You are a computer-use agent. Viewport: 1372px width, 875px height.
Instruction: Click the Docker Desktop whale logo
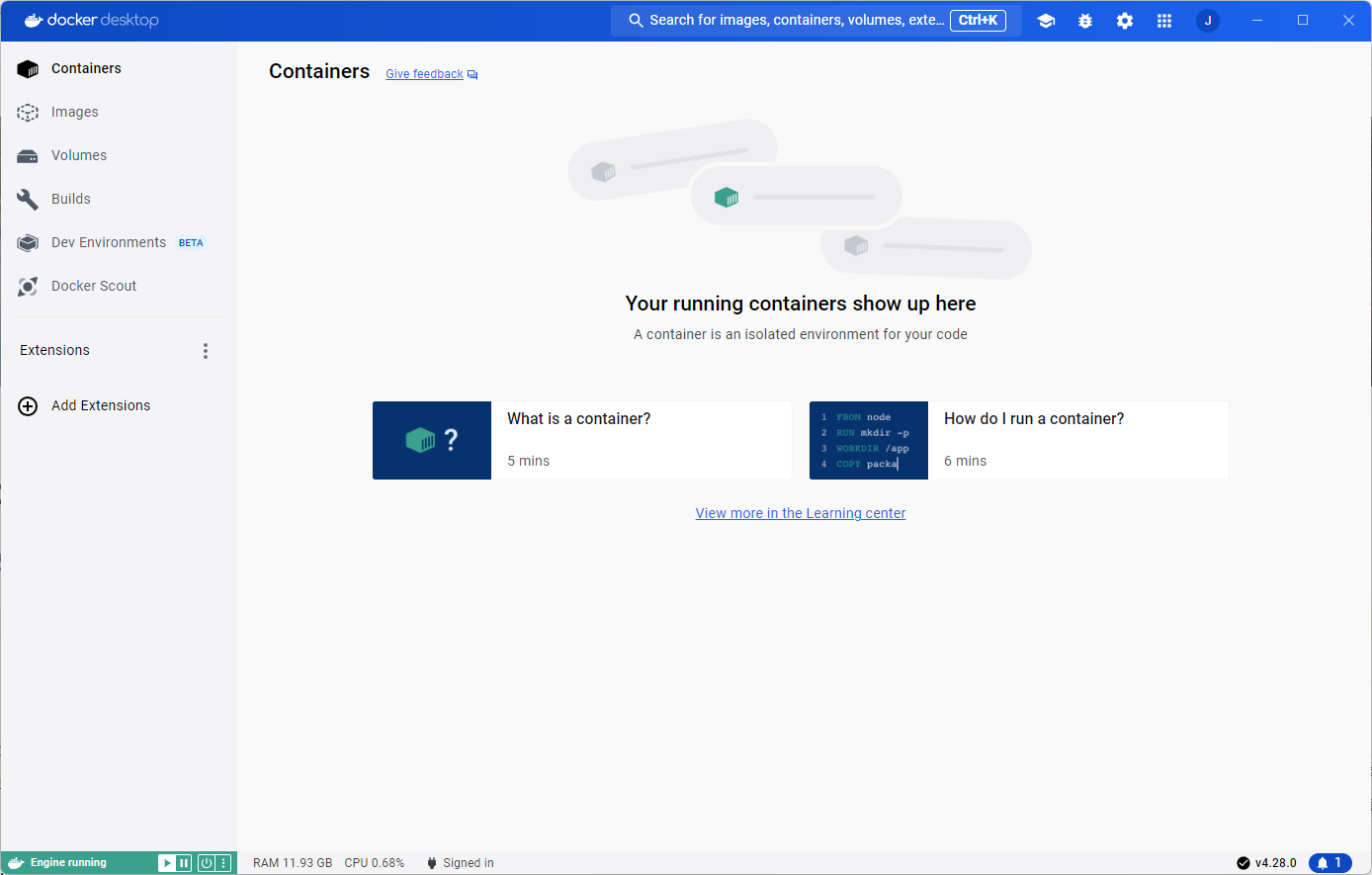(x=34, y=20)
